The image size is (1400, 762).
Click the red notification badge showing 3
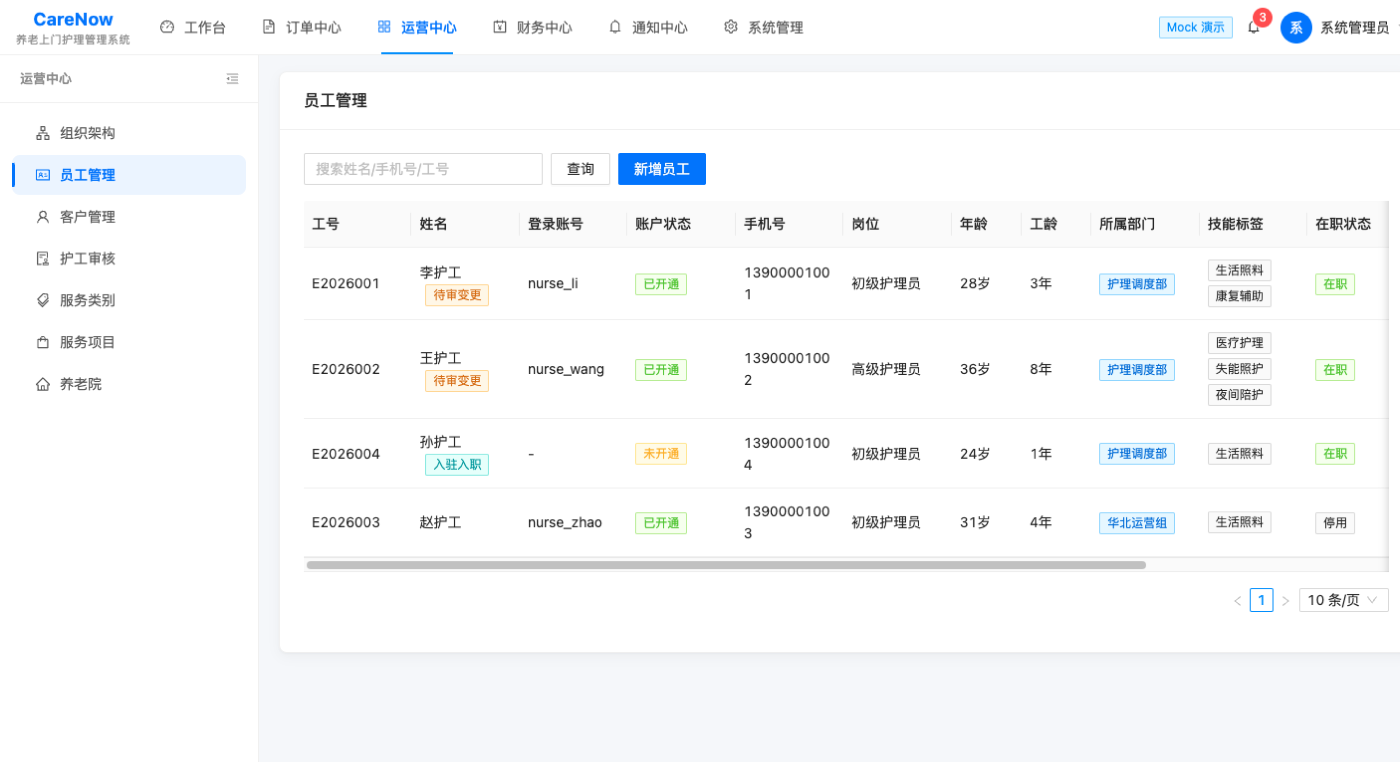pyautogui.click(x=1263, y=17)
